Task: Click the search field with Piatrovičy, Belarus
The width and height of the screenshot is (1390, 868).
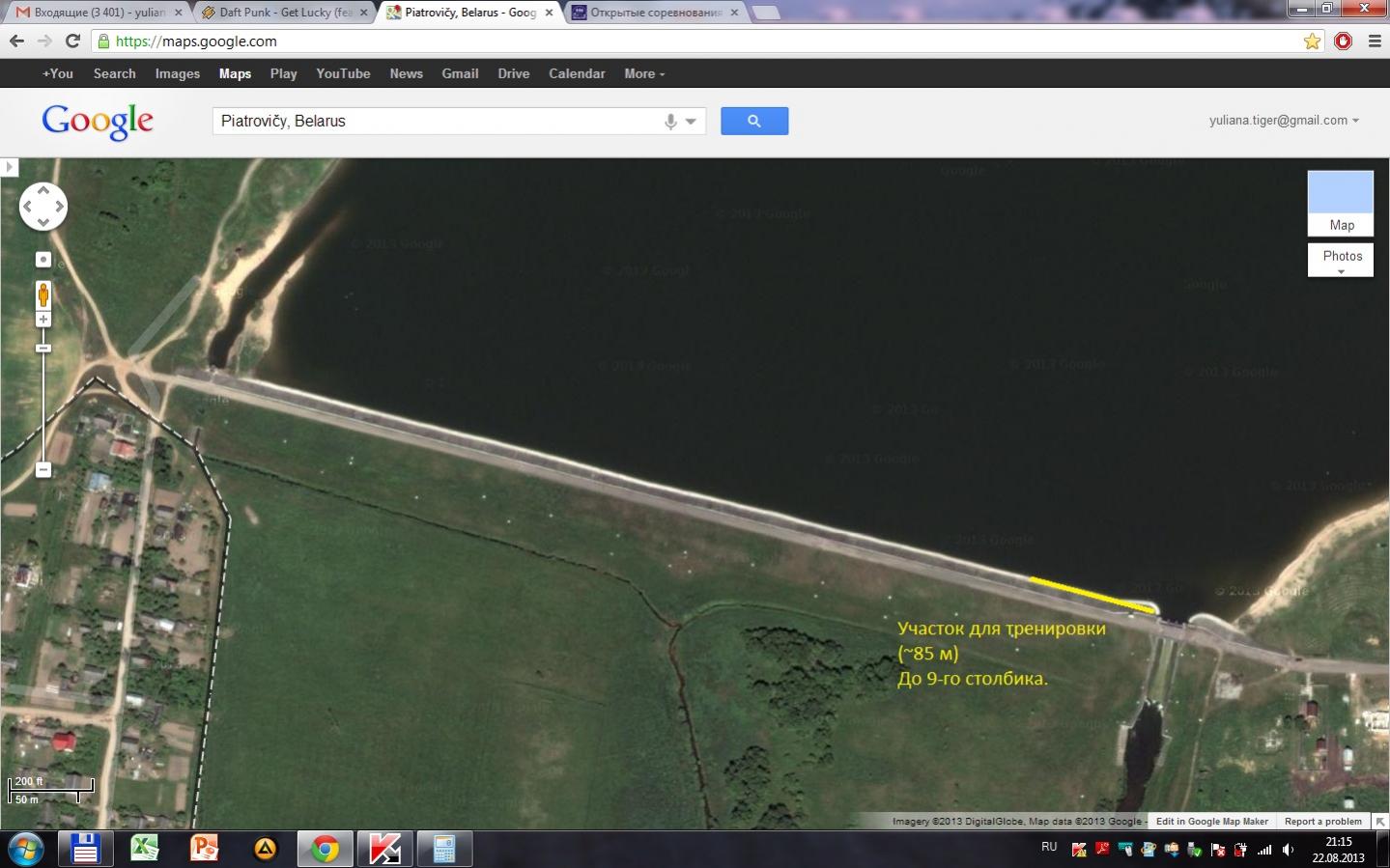Action: click(x=435, y=122)
